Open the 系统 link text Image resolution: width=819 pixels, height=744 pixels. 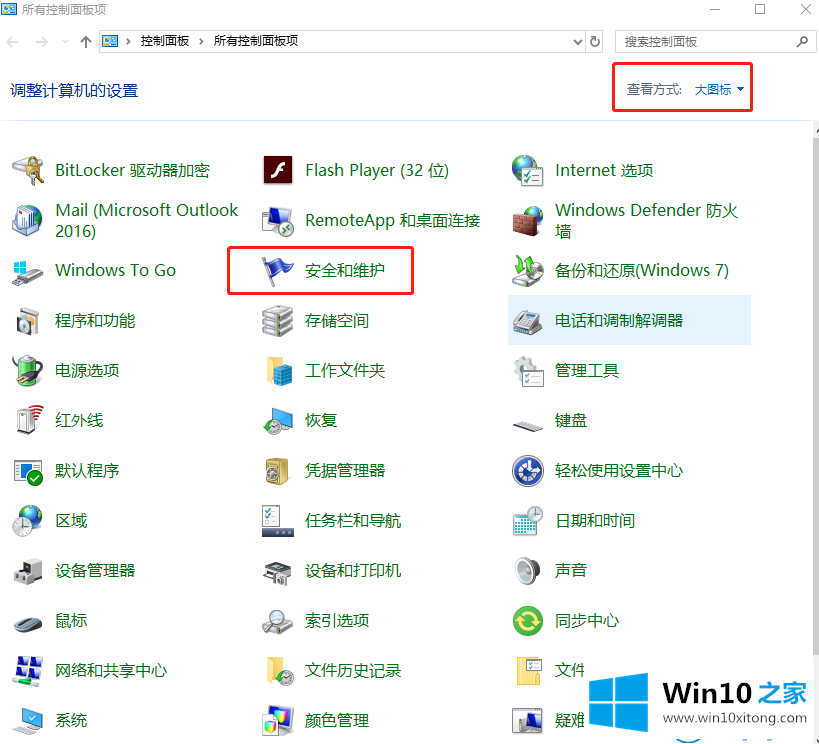(71, 720)
